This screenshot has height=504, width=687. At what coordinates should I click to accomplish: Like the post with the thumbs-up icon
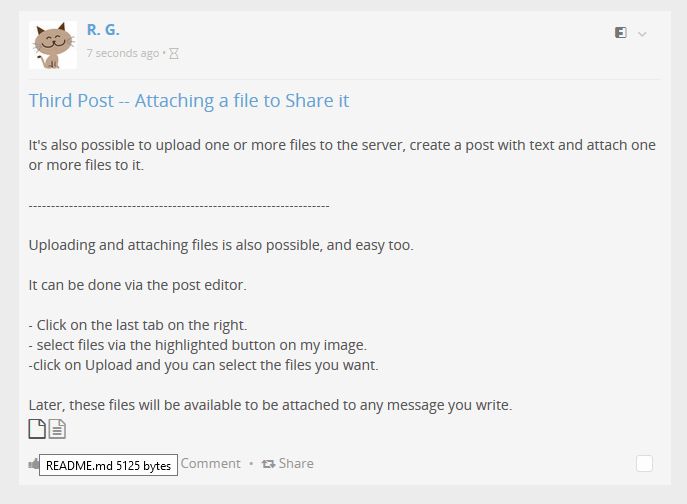[34, 463]
